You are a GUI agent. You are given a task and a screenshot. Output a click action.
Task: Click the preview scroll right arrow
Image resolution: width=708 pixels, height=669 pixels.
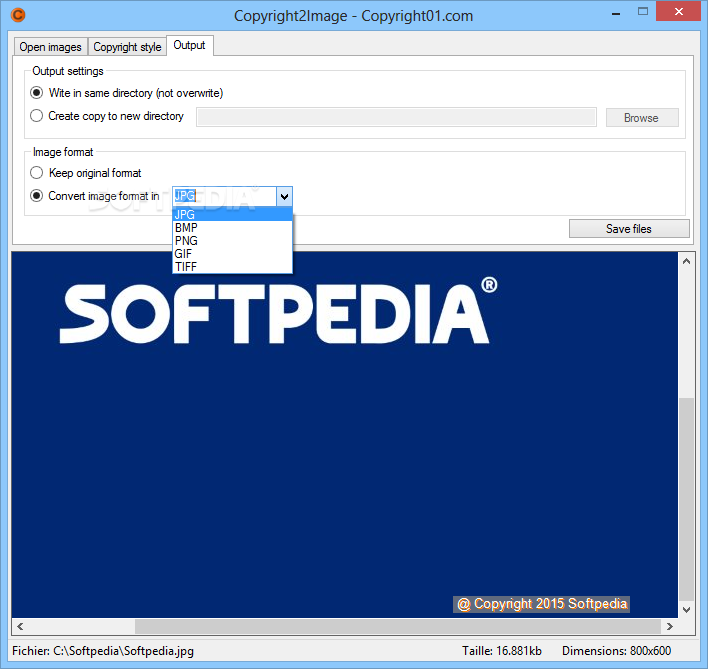(x=670, y=626)
